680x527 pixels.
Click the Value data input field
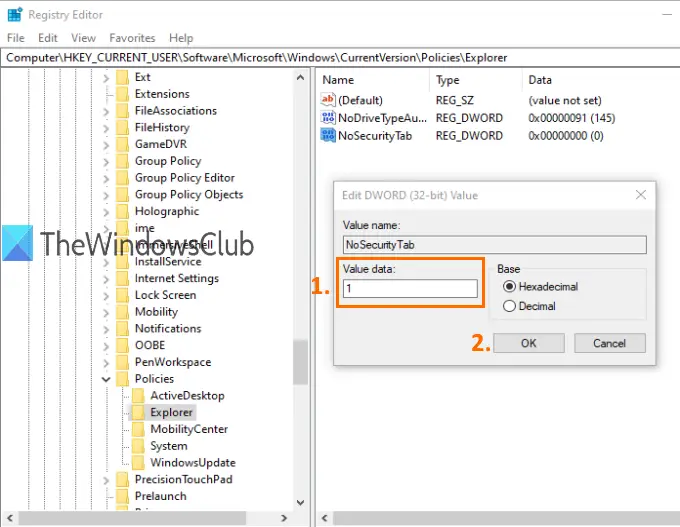pyautogui.click(x=410, y=288)
